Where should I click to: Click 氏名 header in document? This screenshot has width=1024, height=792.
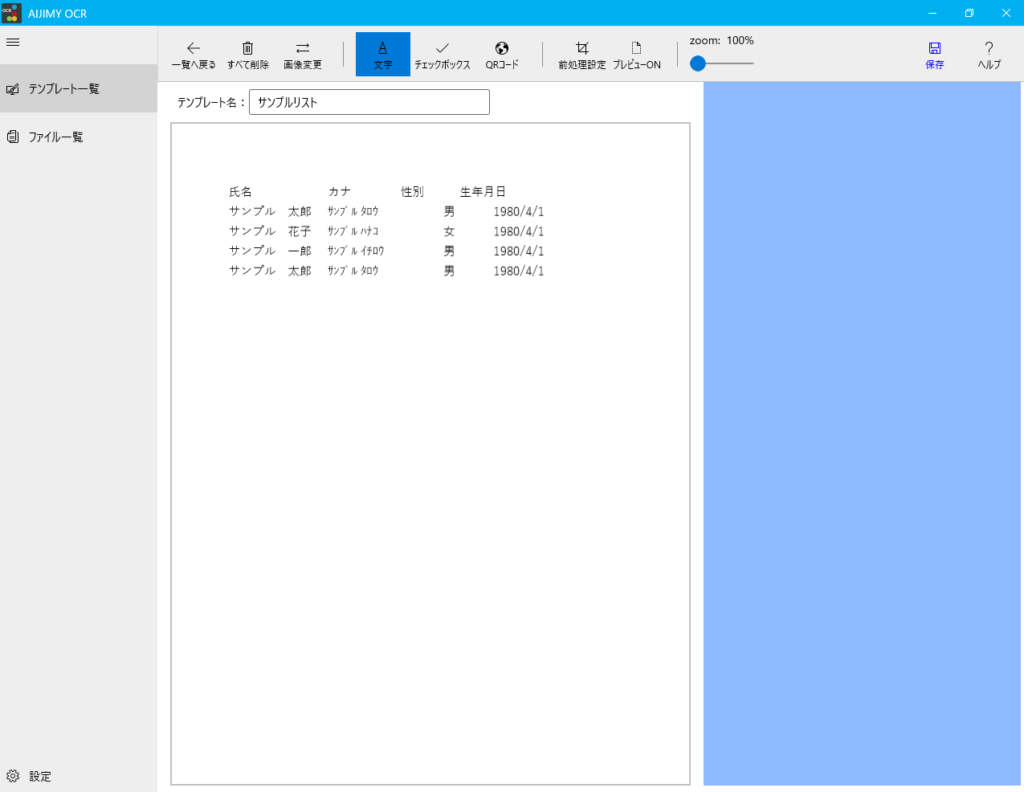tap(240, 192)
